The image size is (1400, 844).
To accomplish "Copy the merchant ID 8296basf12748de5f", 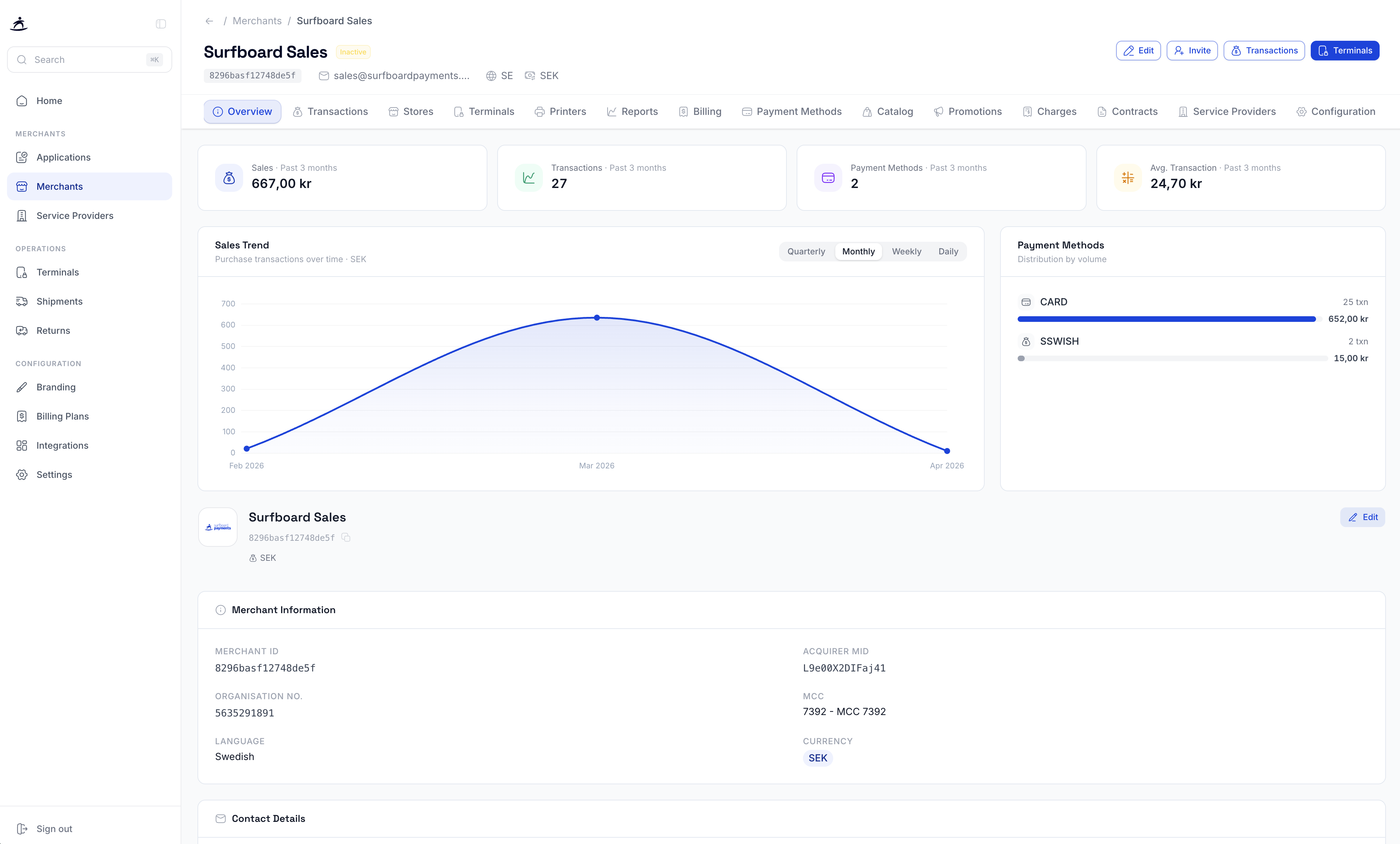I will click(346, 538).
